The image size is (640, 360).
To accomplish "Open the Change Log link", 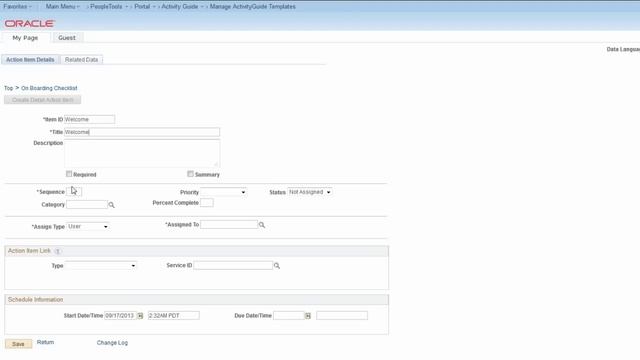I will 112,343.
